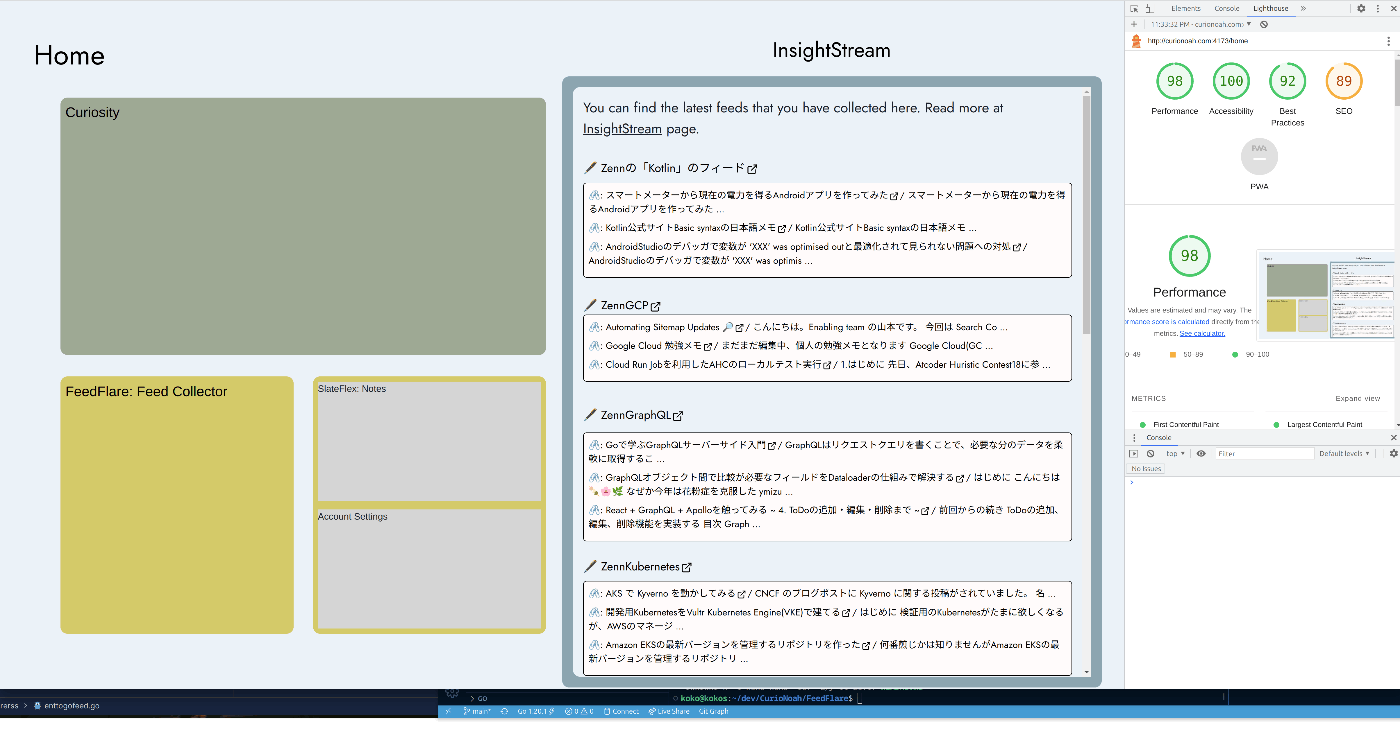The height and width of the screenshot is (729, 1400).
Task: Switch to the Elements tab
Action: tap(1185, 8)
